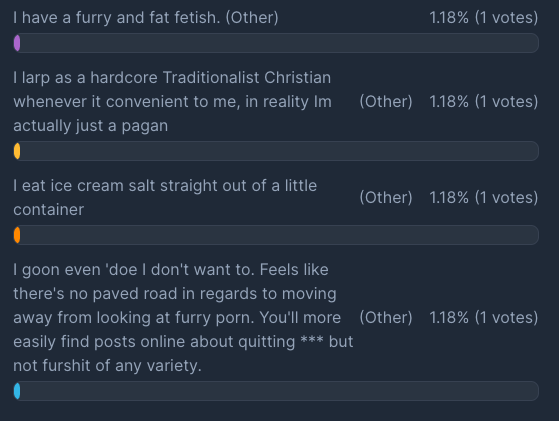This screenshot has width=559, height=421.
Task: Click empty track of the orange poll bar
Action: pyautogui.click(x=279, y=235)
